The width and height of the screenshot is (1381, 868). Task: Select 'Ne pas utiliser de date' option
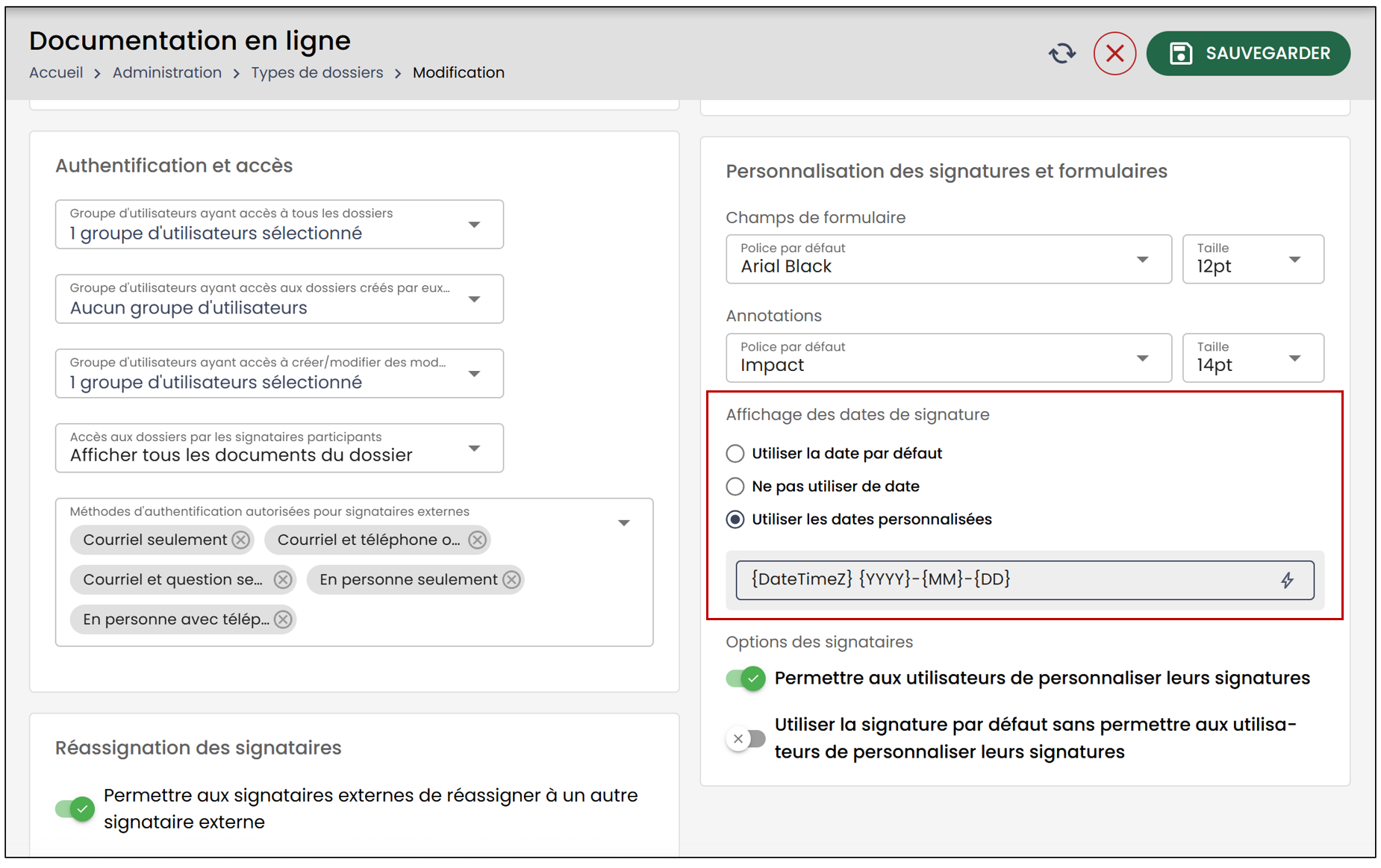coord(735,486)
